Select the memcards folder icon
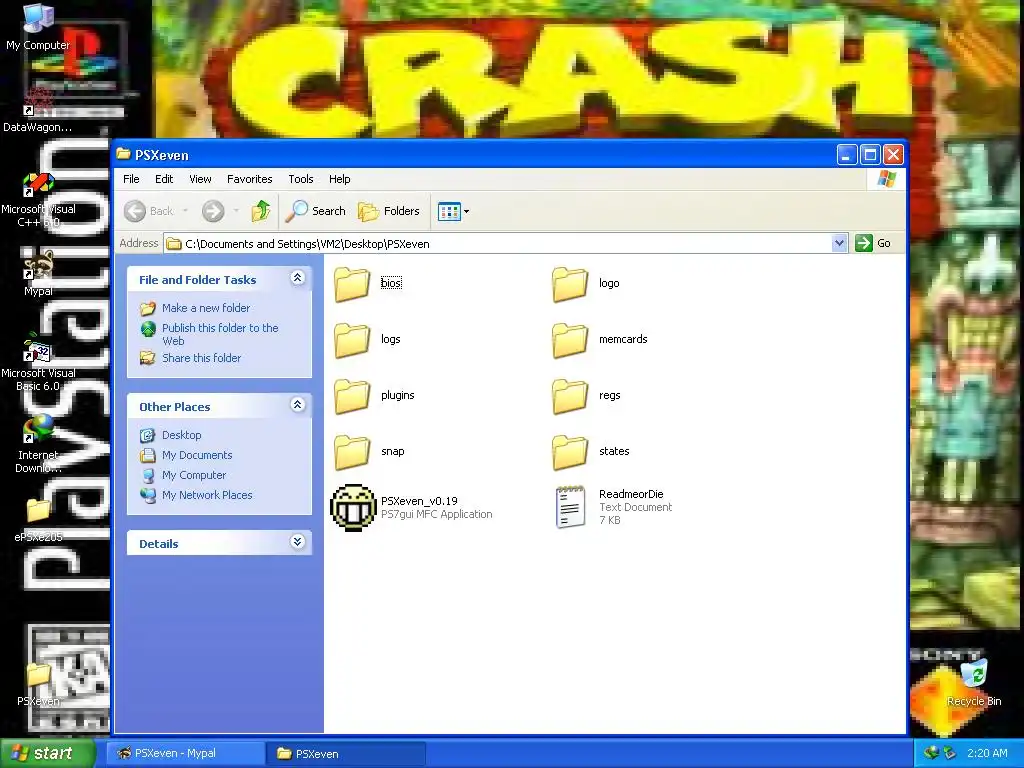 [570, 340]
